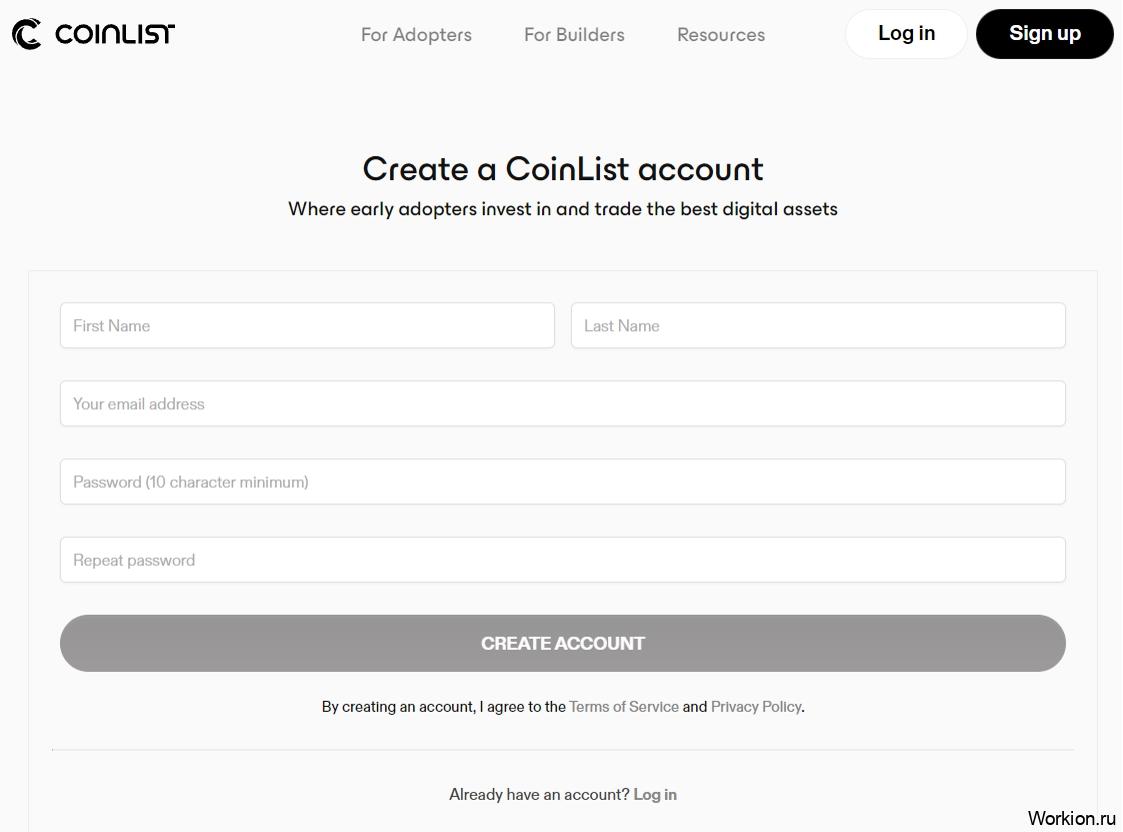1123x832 pixels.
Task: Submit the form with CREATE ACCOUNT button
Action: 563,643
